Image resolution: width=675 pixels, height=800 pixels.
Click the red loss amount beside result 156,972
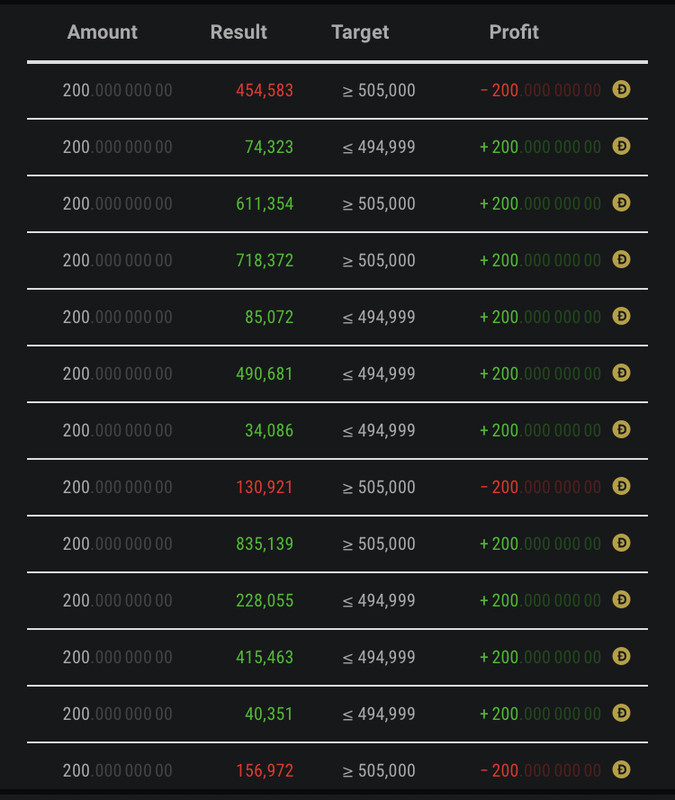pos(540,771)
